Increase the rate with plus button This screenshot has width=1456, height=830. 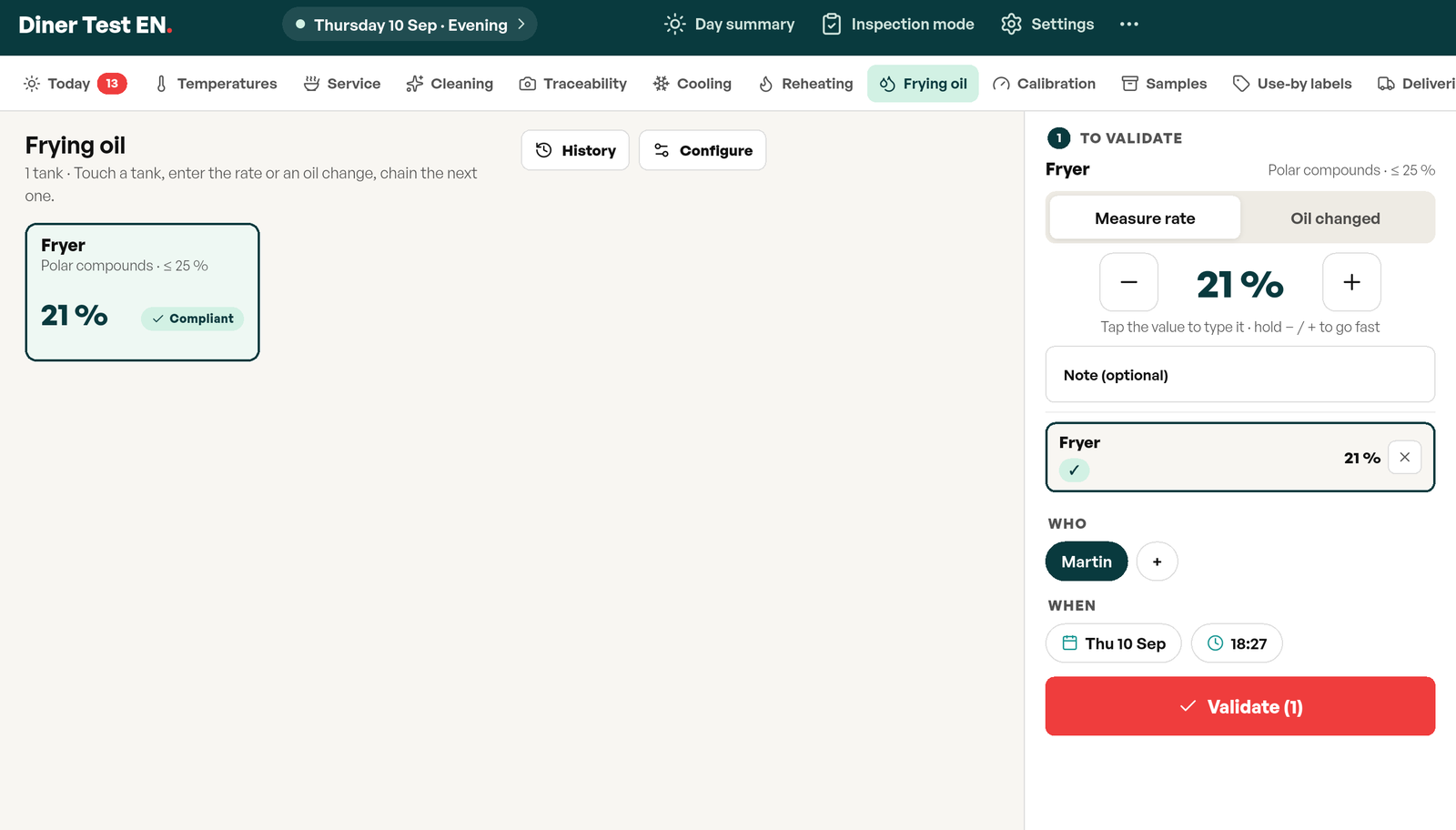click(x=1351, y=282)
